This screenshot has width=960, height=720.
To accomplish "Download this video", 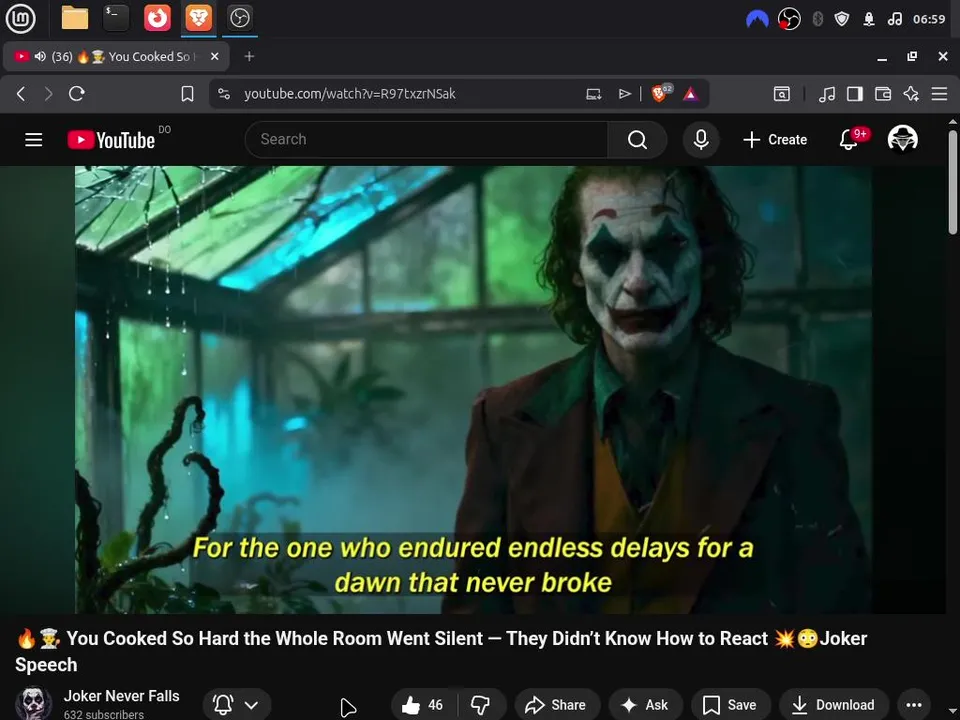I will (833, 705).
